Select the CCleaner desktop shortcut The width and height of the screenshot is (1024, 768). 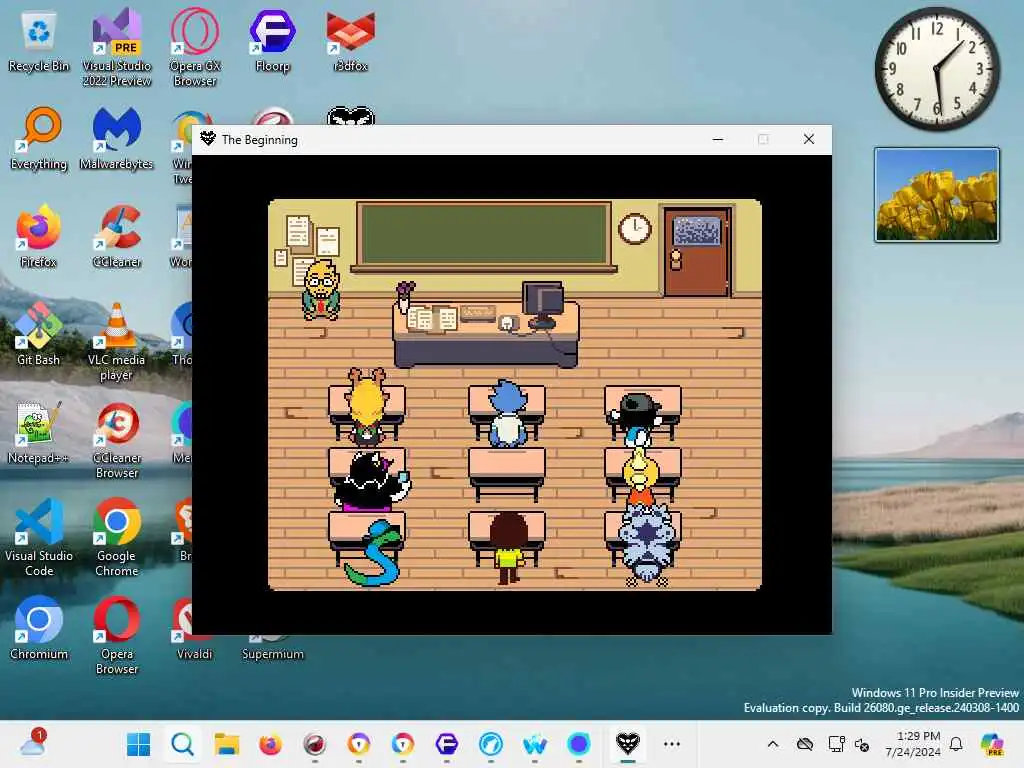click(117, 236)
